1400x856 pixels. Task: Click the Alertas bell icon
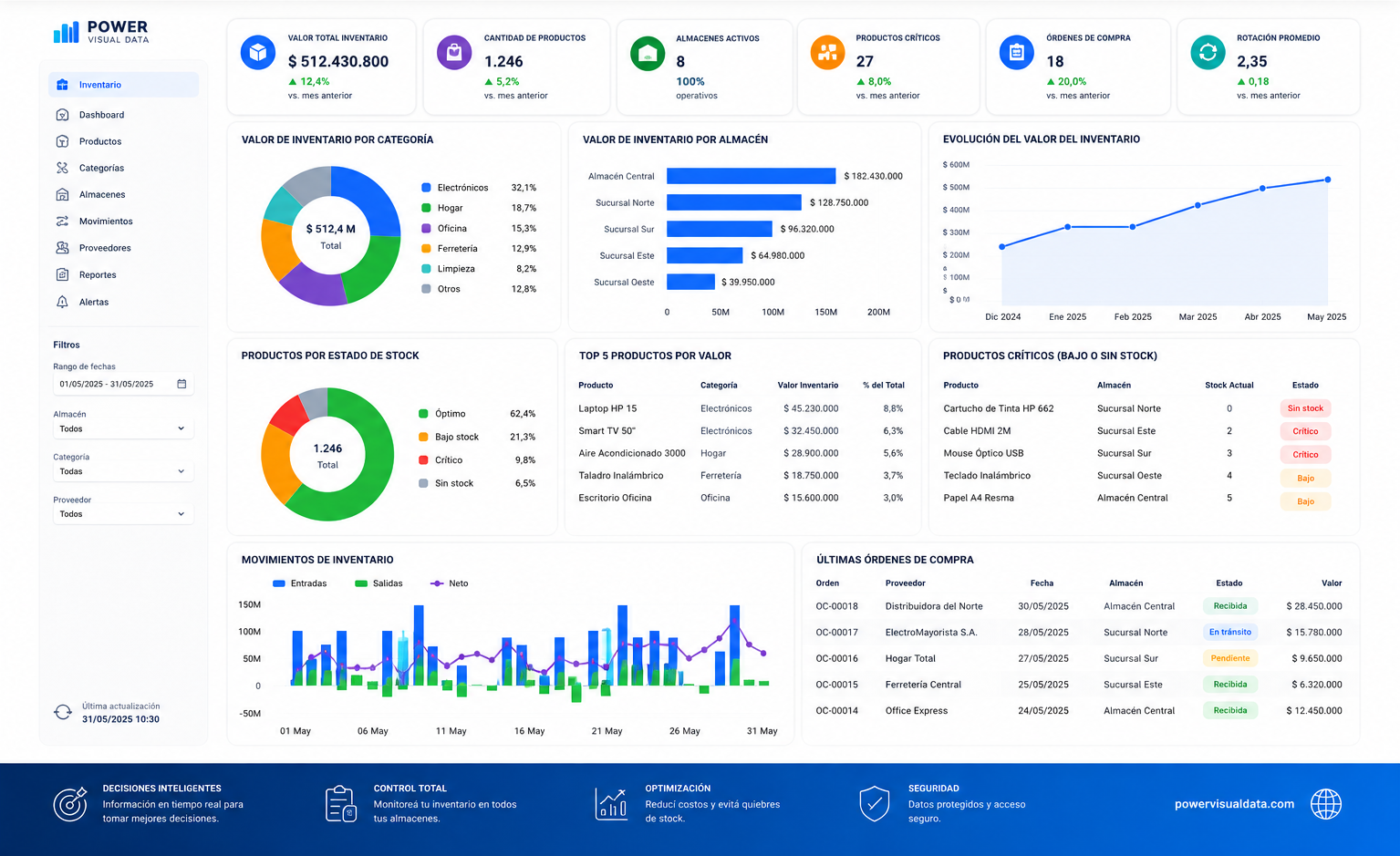[62, 302]
